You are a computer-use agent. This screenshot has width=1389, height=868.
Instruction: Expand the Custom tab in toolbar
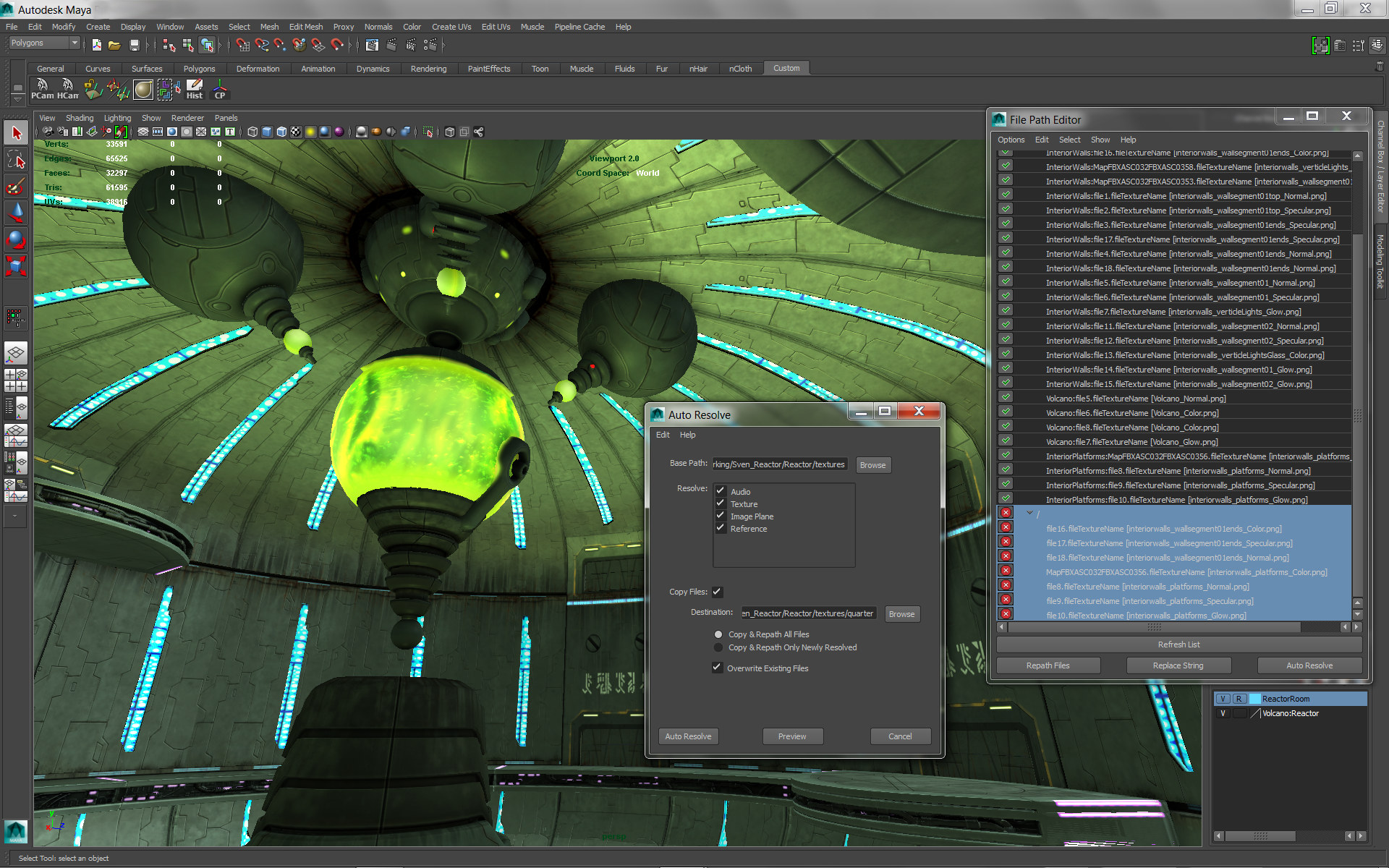point(787,68)
